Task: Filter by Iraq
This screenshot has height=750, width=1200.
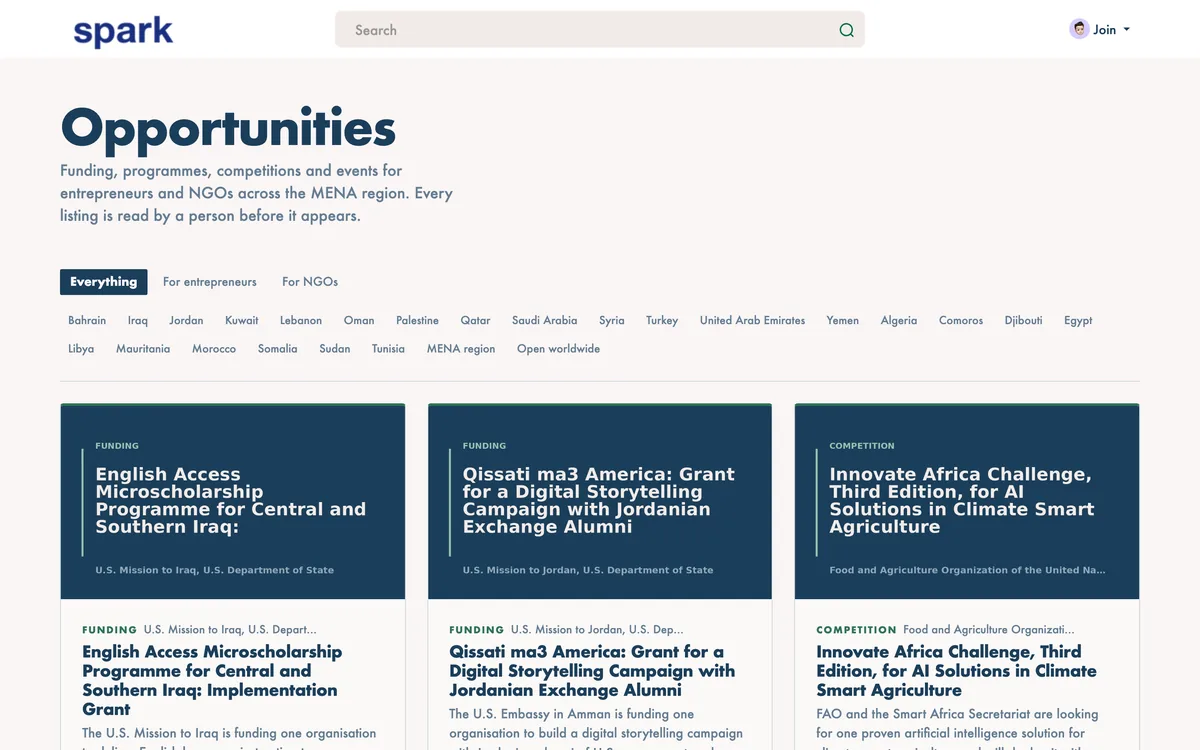Action: 138,321
